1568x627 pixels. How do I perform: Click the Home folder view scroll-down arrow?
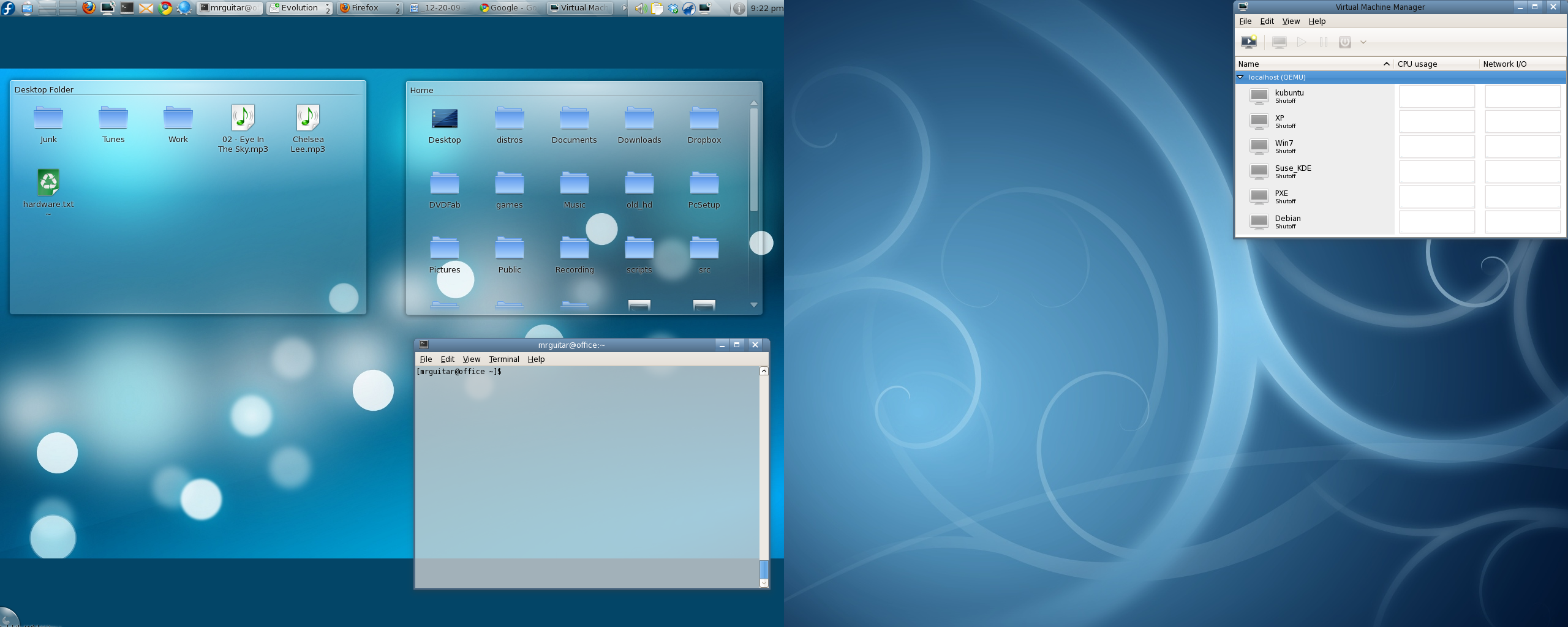pyautogui.click(x=754, y=305)
